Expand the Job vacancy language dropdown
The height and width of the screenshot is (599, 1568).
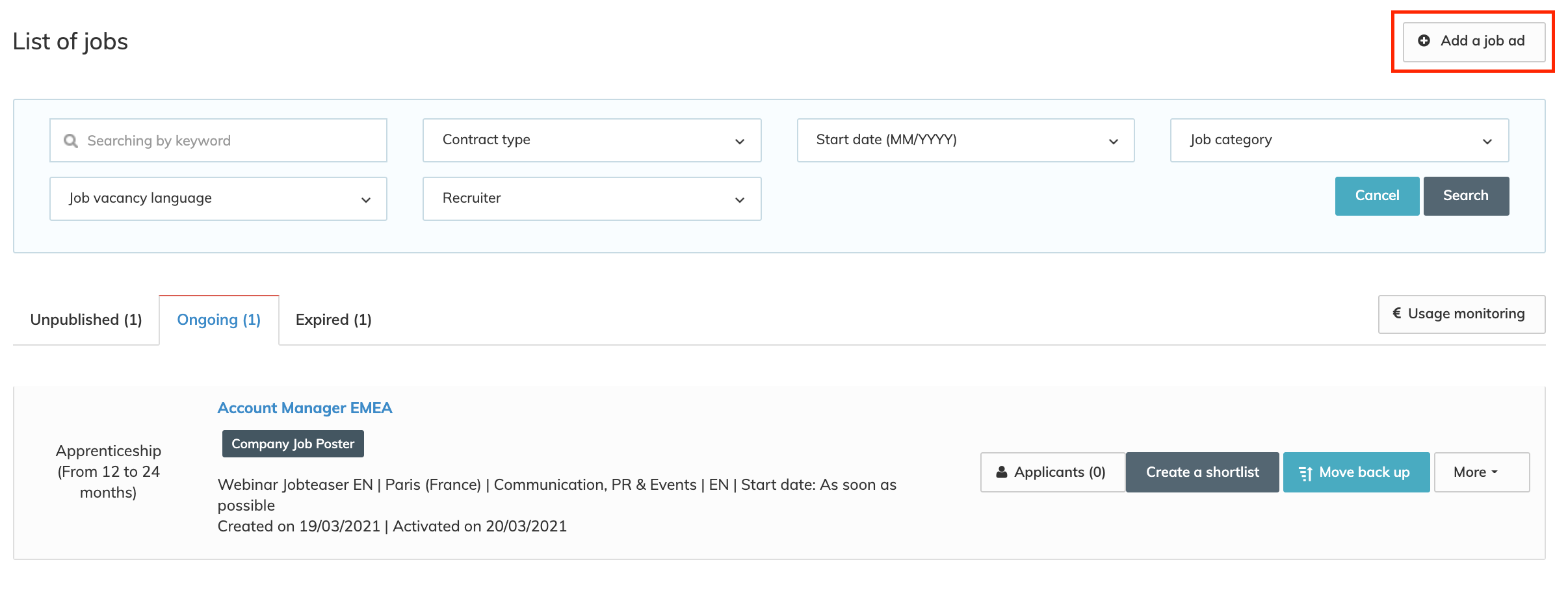pos(218,199)
